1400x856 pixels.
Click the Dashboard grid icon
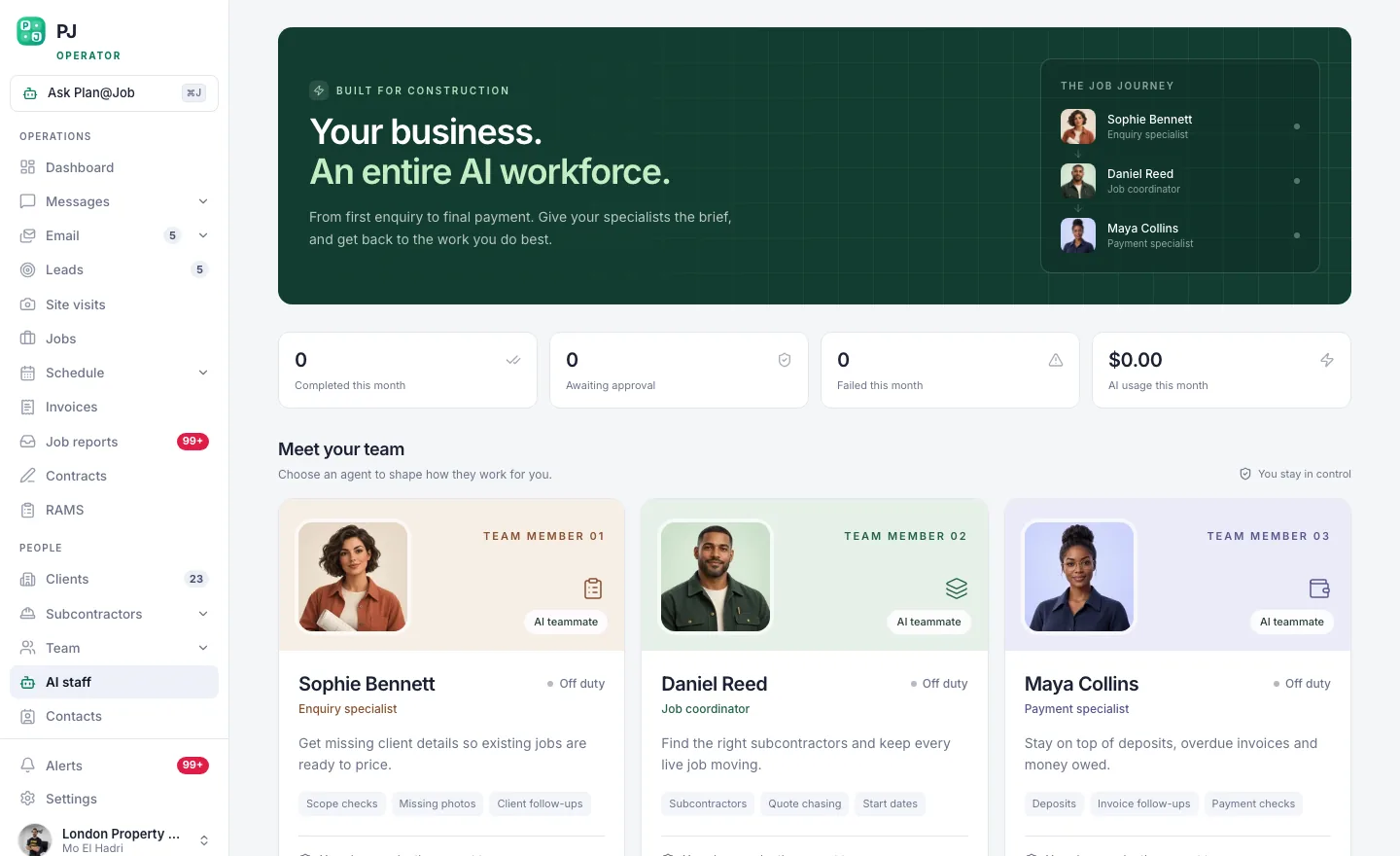(x=27, y=167)
